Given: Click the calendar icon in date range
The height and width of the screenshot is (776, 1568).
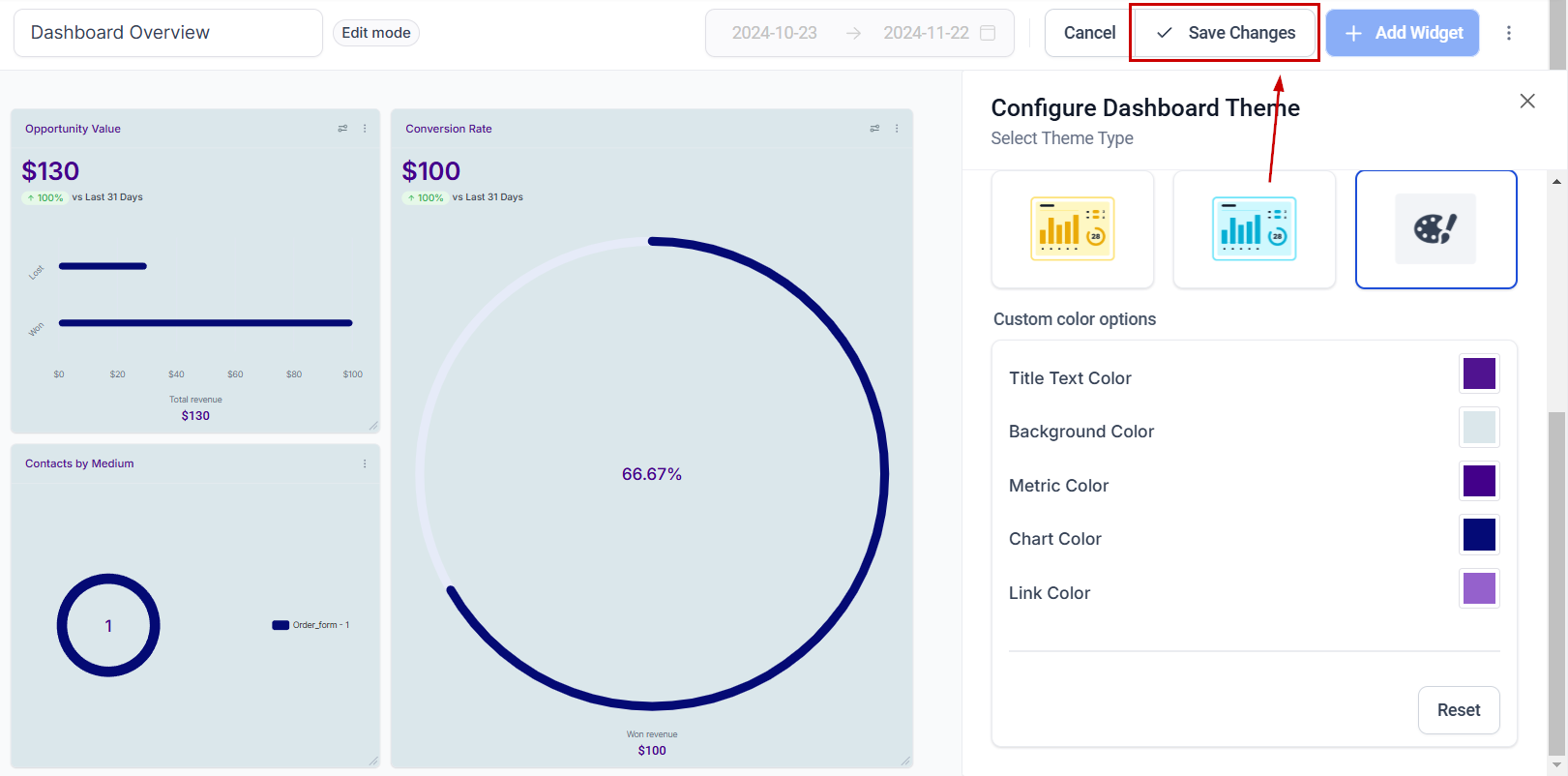Looking at the screenshot, I should pos(988,33).
